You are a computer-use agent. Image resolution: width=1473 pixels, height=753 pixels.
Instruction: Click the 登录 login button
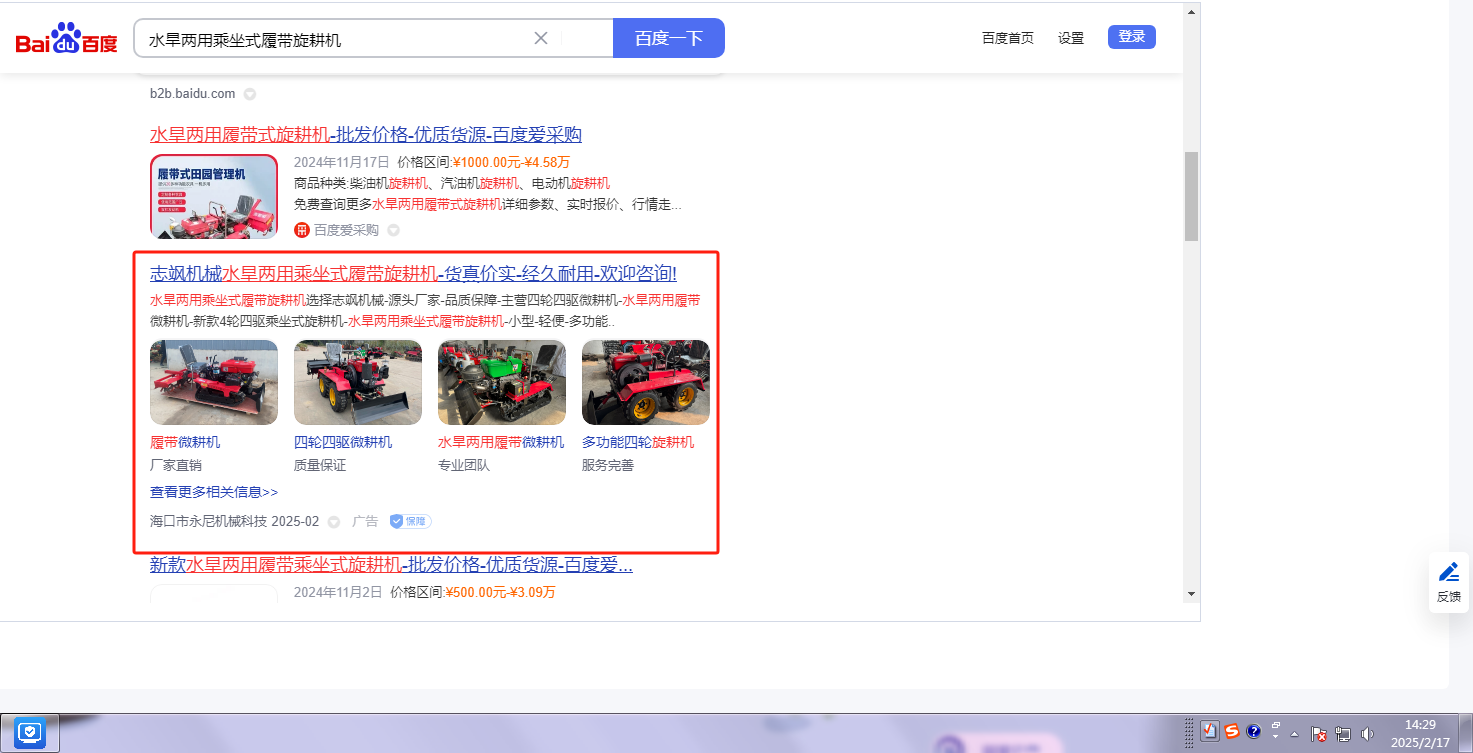click(1132, 37)
